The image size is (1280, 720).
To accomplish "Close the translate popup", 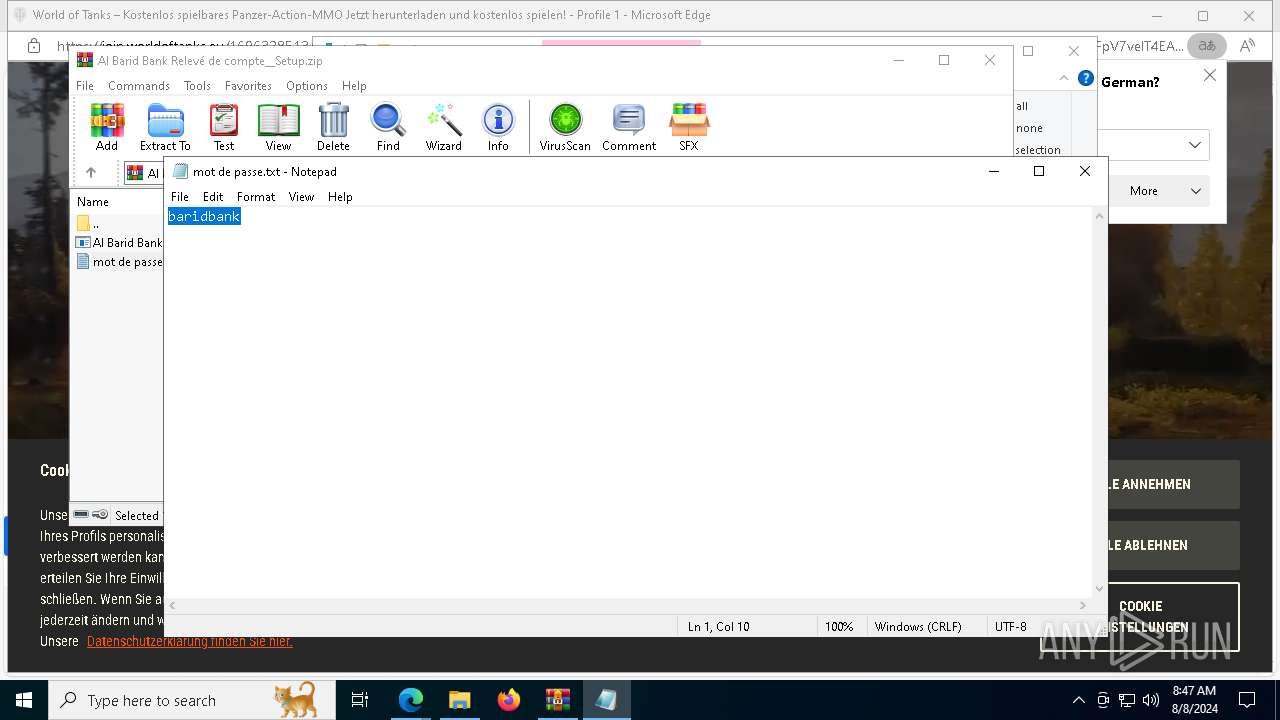I will click(x=1209, y=76).
